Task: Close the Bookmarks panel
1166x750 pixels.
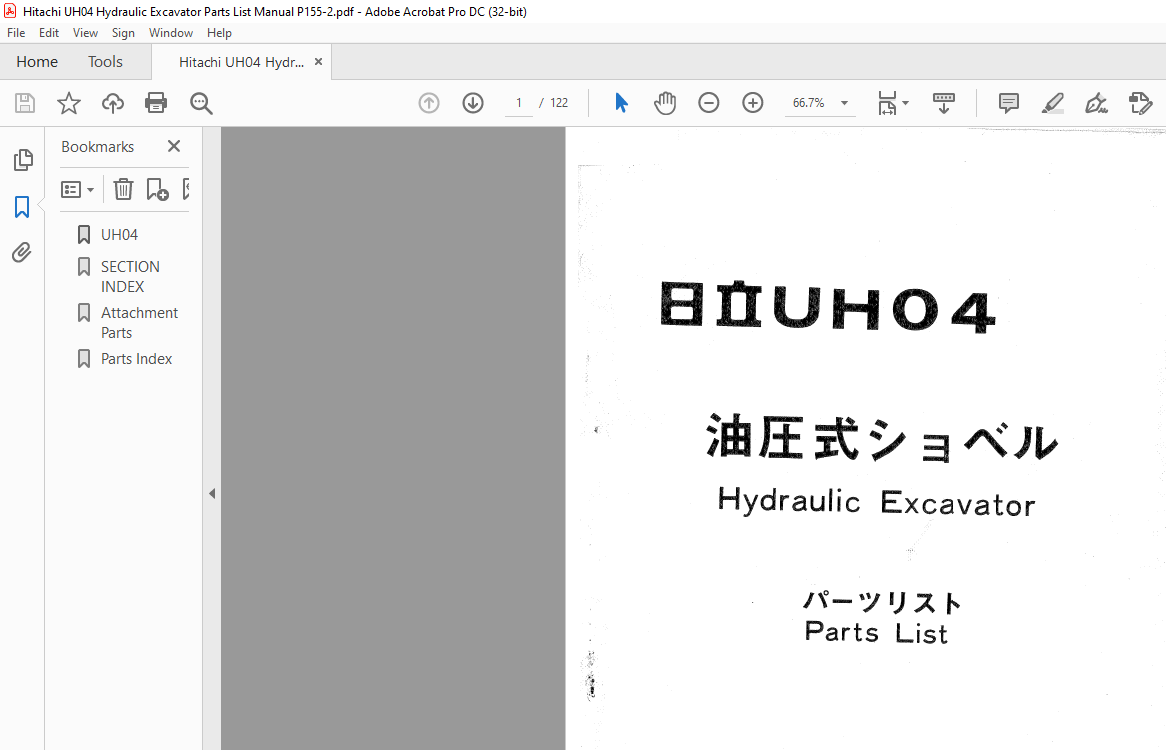Action: click(x=174, y=146)
